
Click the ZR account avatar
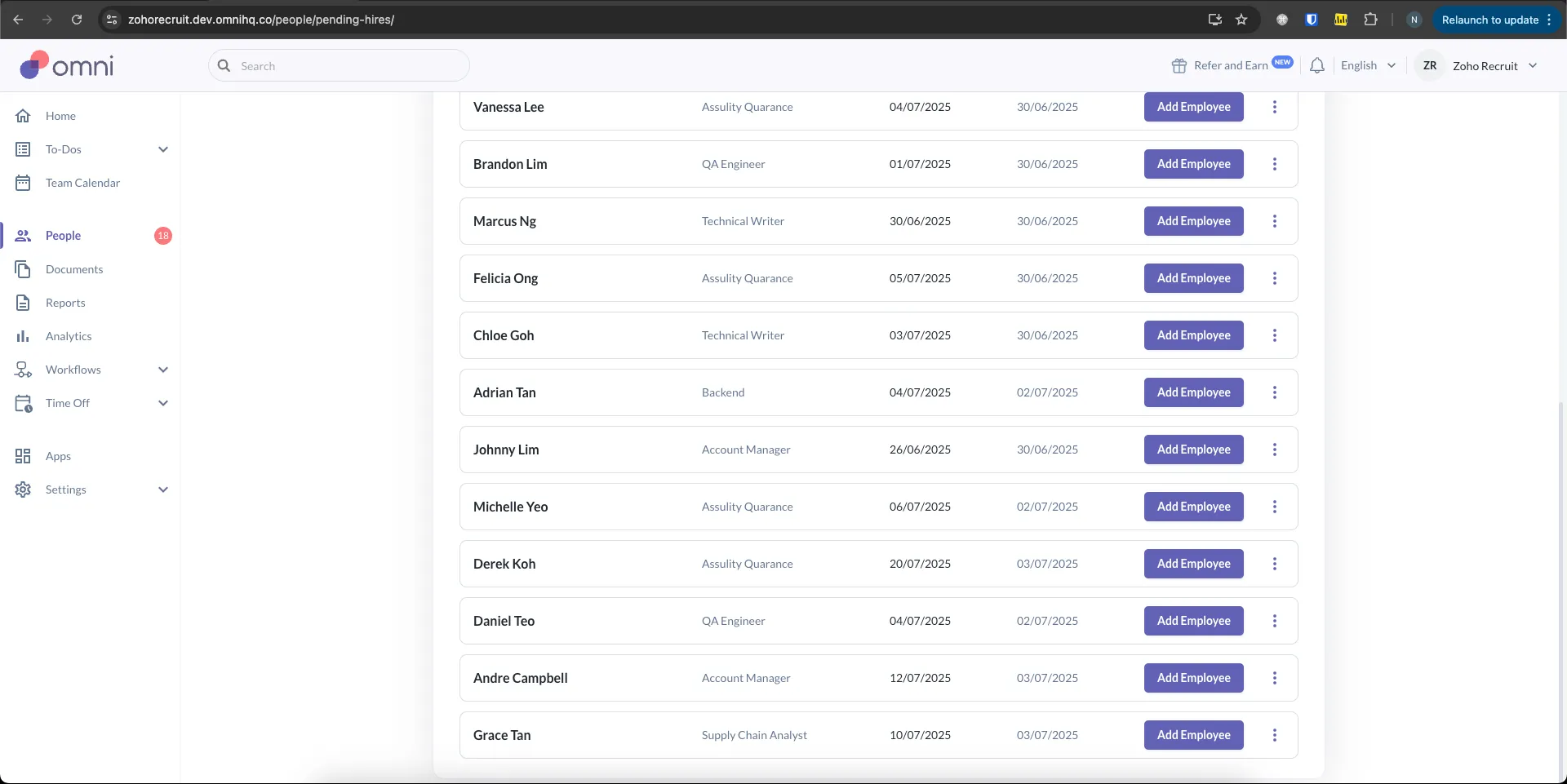[x=1429, y=65]
